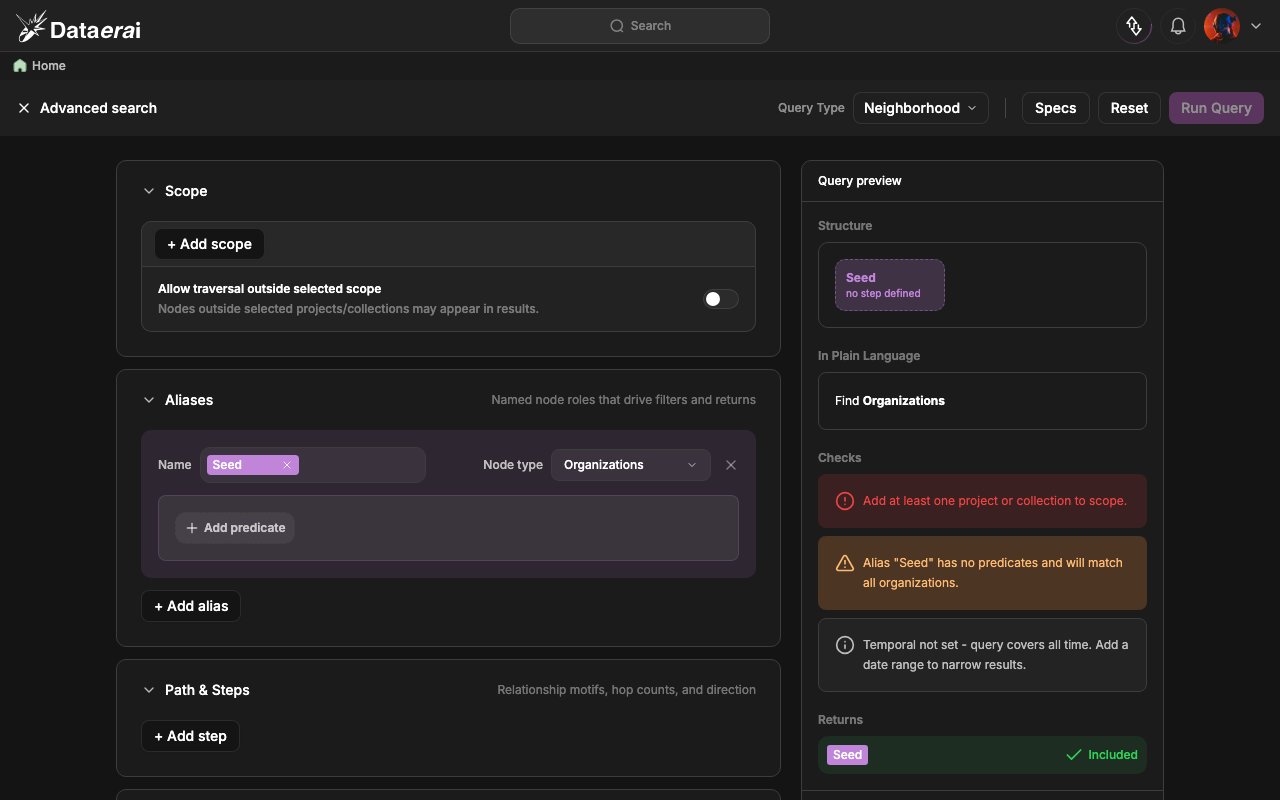1280x800 pixels.
Task: Click 'Temporal not set' info message
Action: [x=996, y=655]
